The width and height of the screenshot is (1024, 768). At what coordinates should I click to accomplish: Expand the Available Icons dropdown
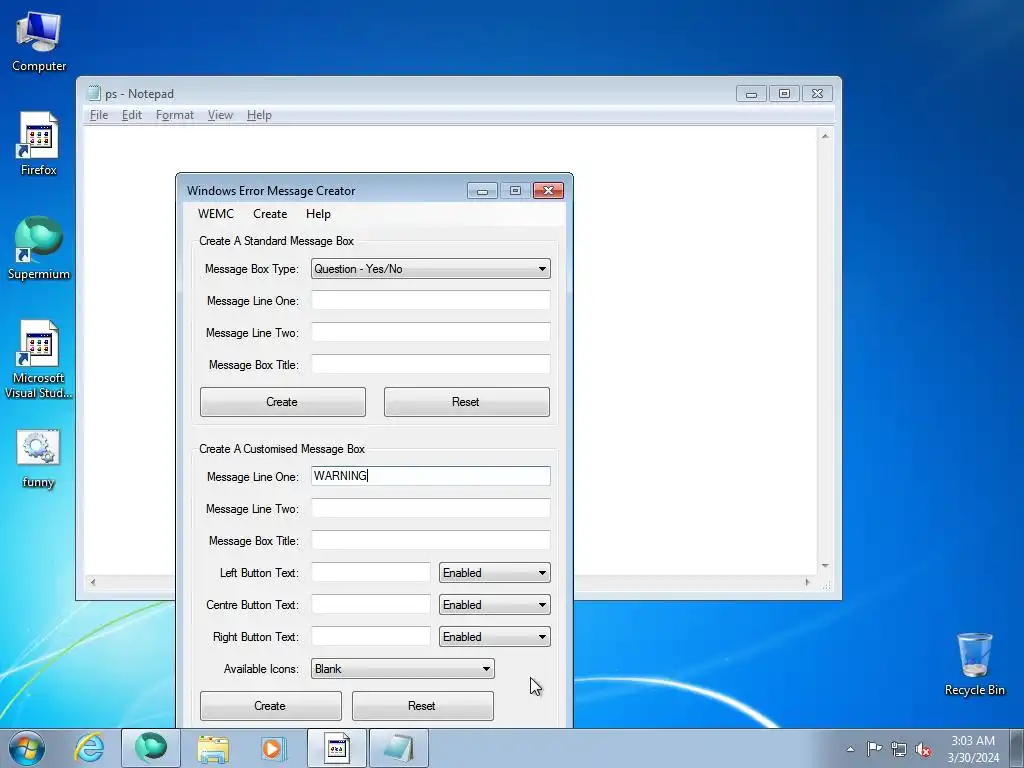click(x=402, y=669)
